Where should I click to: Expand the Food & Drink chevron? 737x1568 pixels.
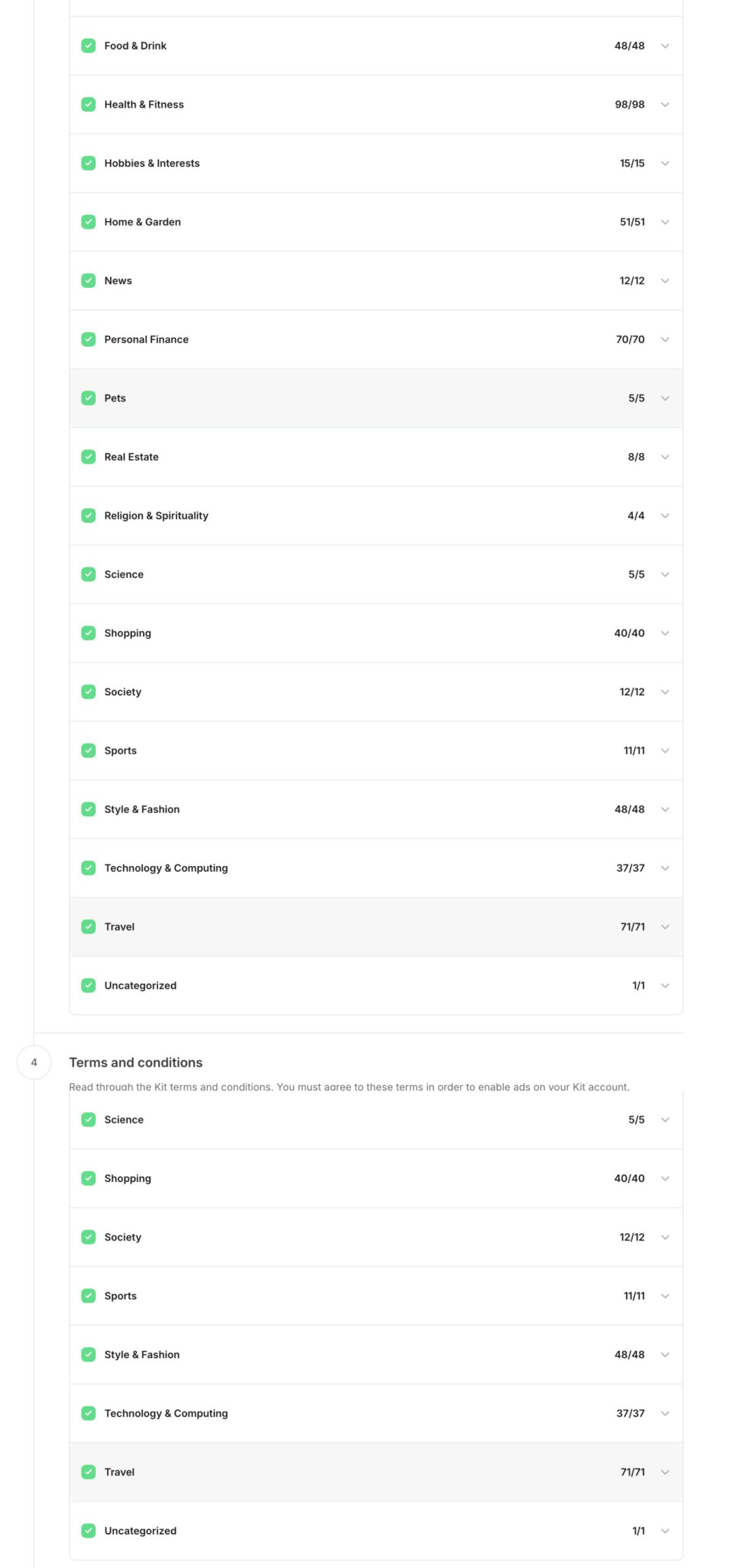pos(665,46)
